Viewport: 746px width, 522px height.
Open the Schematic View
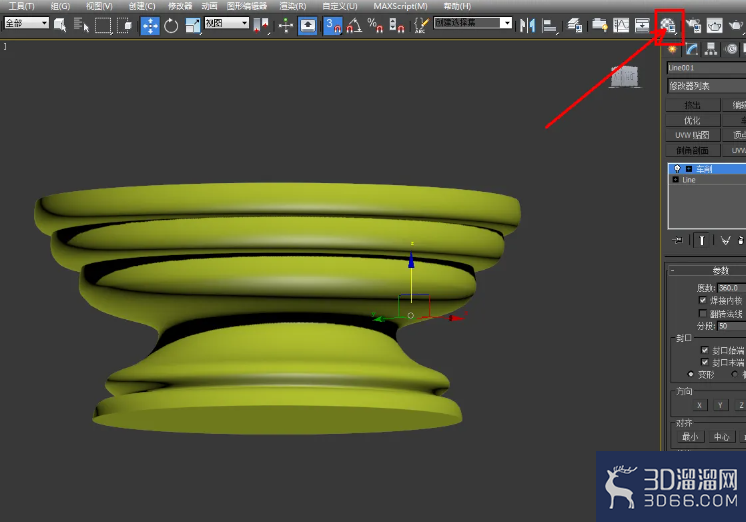point(642,25)
